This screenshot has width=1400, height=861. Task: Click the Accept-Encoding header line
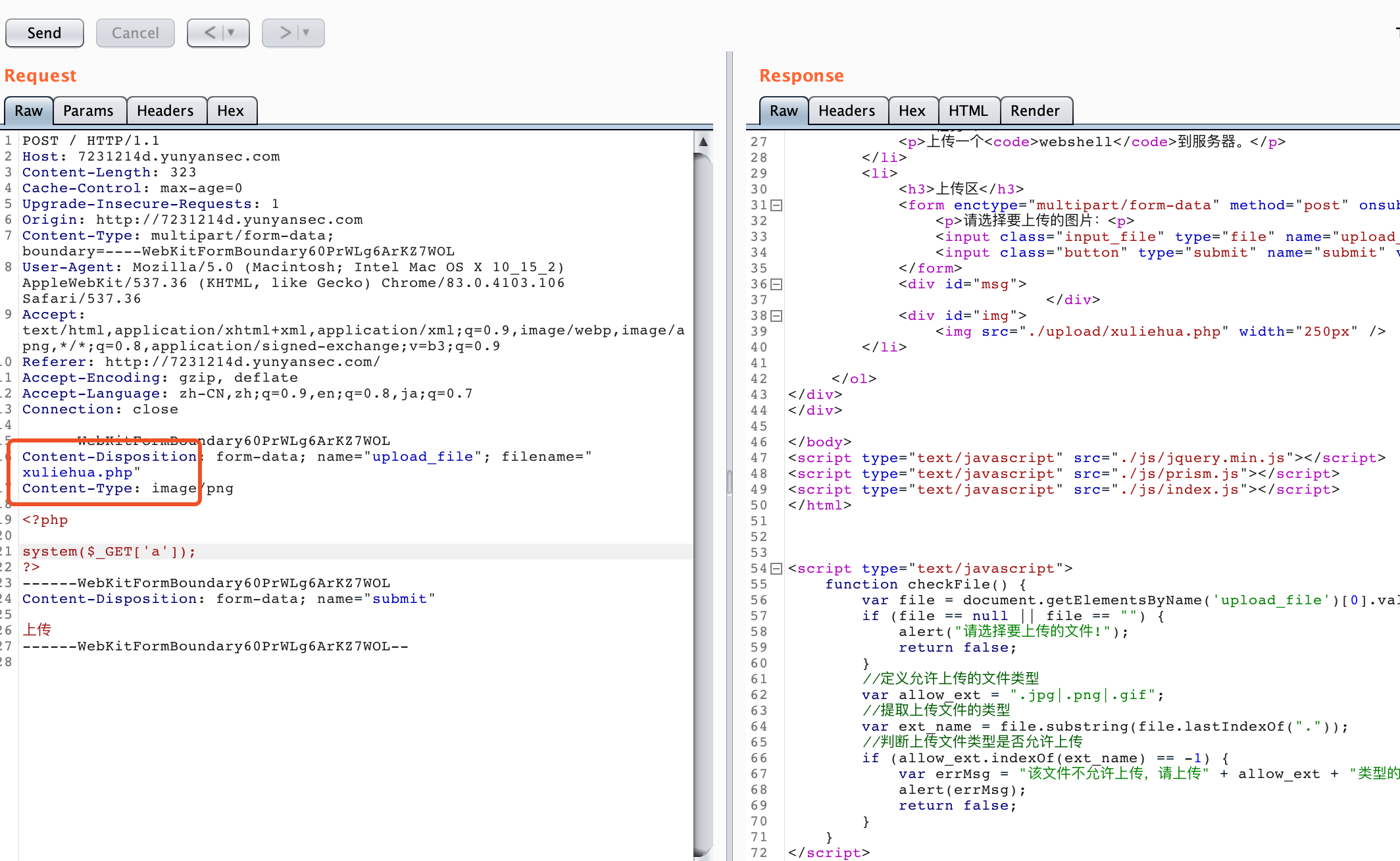(x=161, y=378)
